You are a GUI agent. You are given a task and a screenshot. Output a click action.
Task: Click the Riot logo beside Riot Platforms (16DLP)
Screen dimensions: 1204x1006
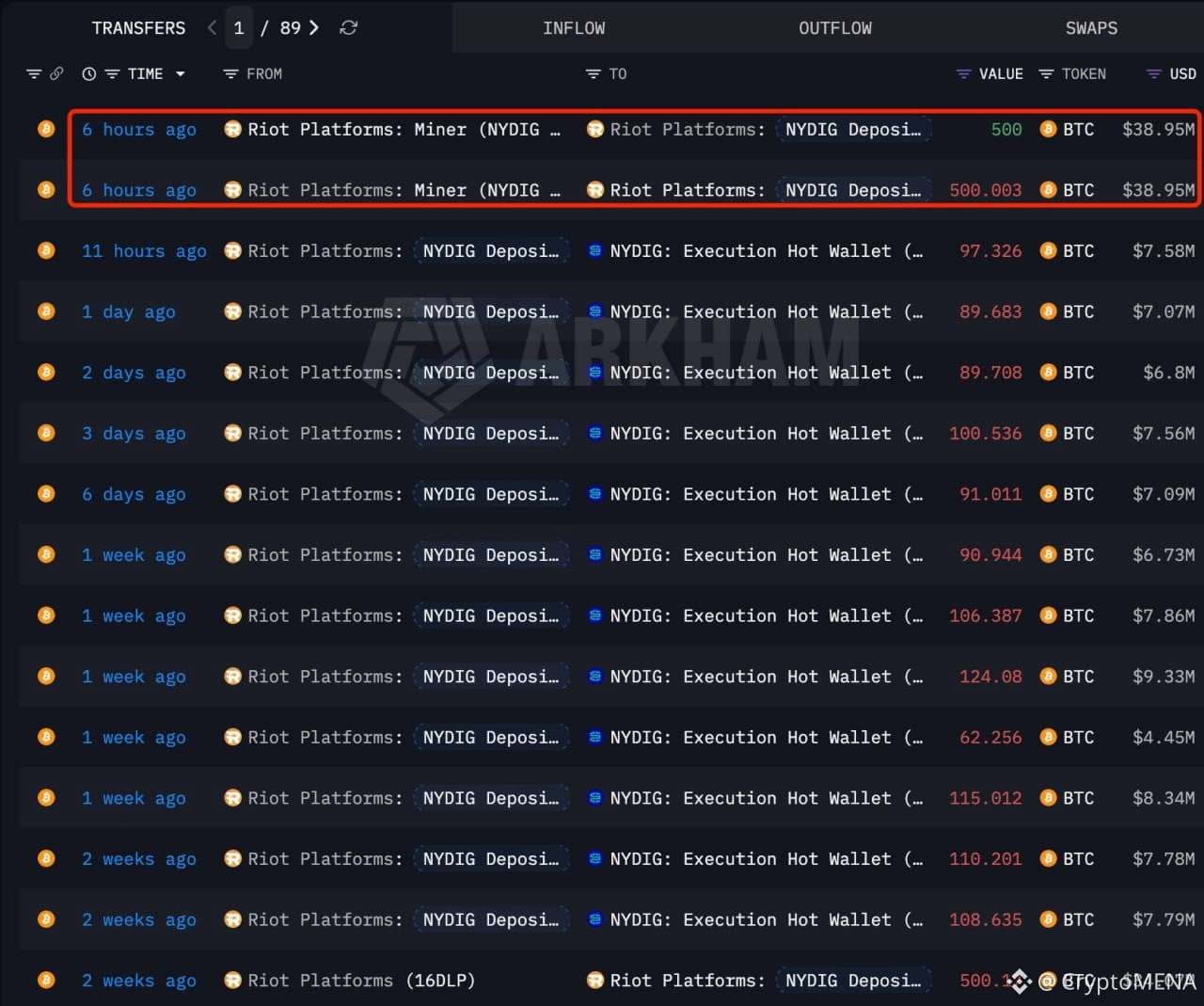pyautogui.click(x=232, y=980)
